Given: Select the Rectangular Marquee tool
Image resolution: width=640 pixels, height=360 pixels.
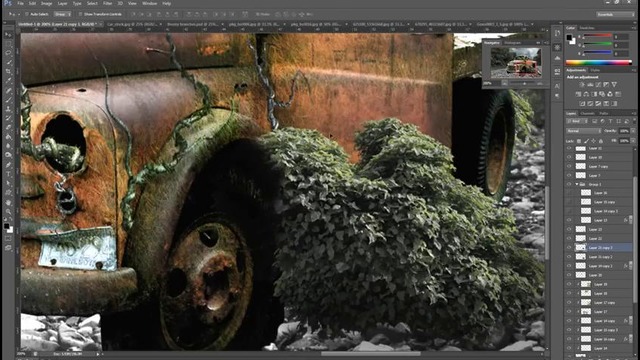Looking at the screenshot, I should pyautogui.click(x=9, y=44).
